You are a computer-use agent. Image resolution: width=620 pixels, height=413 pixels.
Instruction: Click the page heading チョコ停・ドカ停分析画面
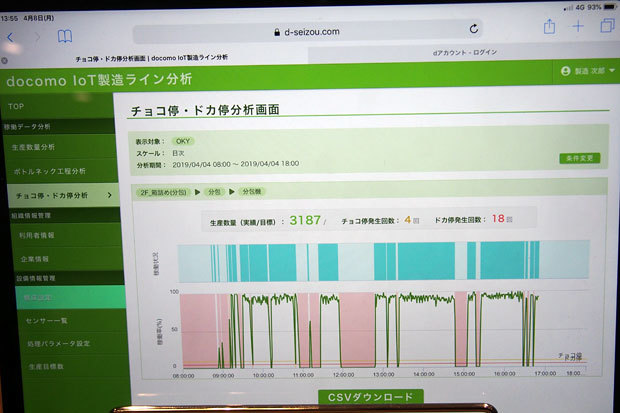[205, 110]
